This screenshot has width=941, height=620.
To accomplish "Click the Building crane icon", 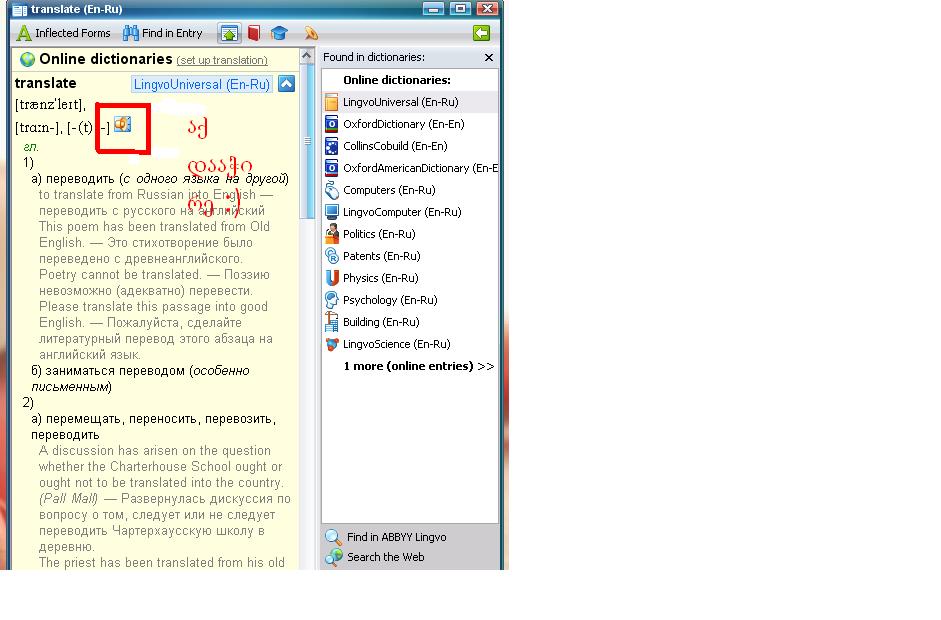I will pyautogui.click(x=331, y=322).
